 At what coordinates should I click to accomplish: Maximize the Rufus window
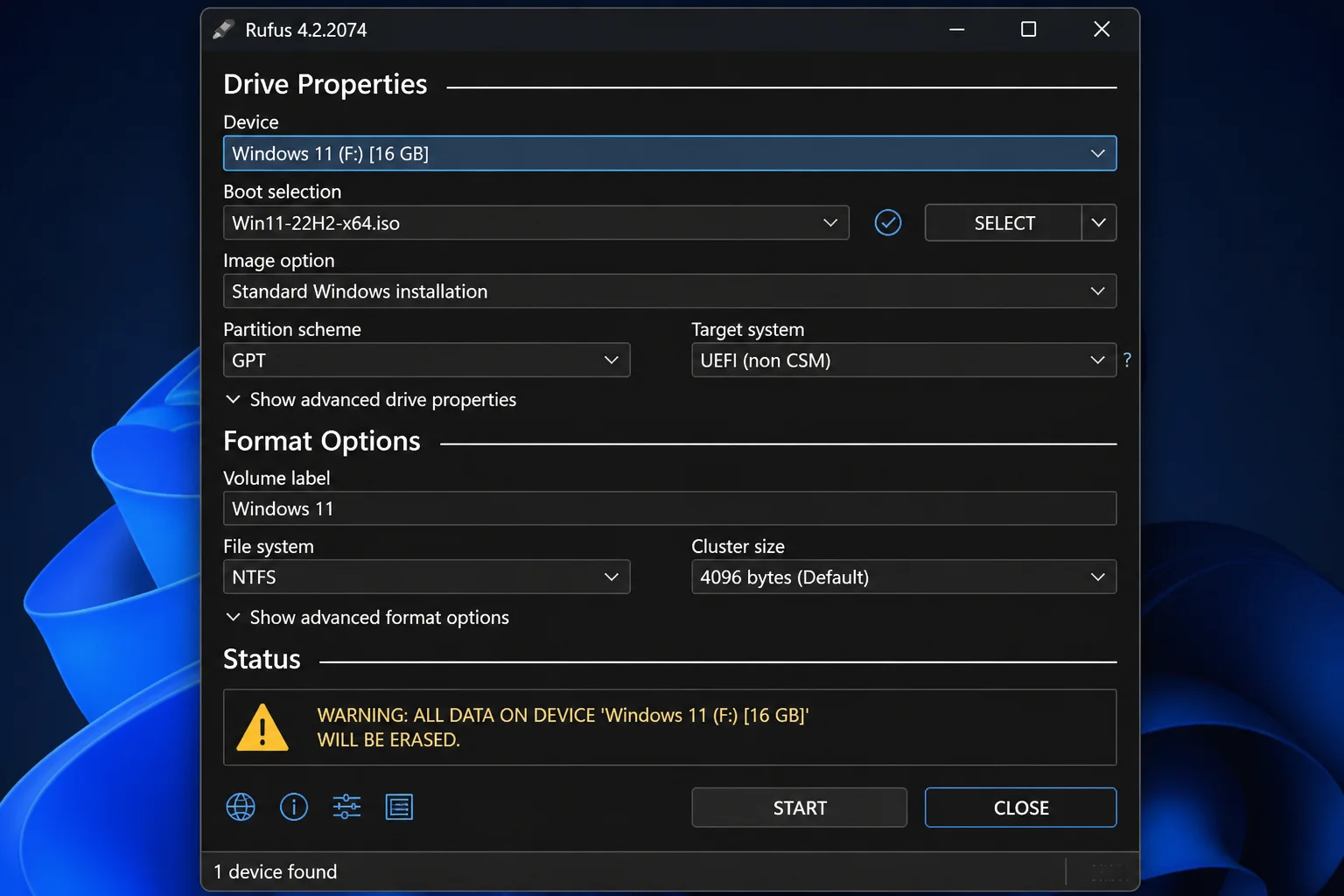pyautogui.click(x=1029, y=30)
